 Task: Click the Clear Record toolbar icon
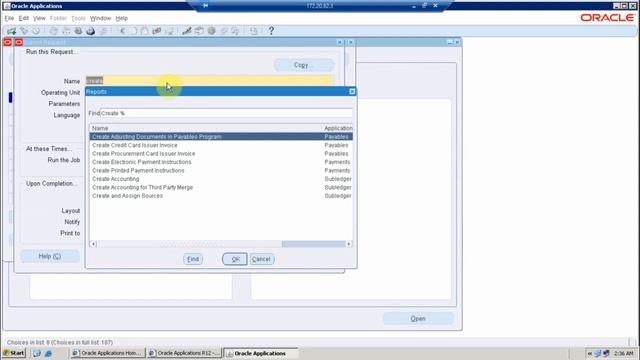pyautogui.click(x=156, y=31)
